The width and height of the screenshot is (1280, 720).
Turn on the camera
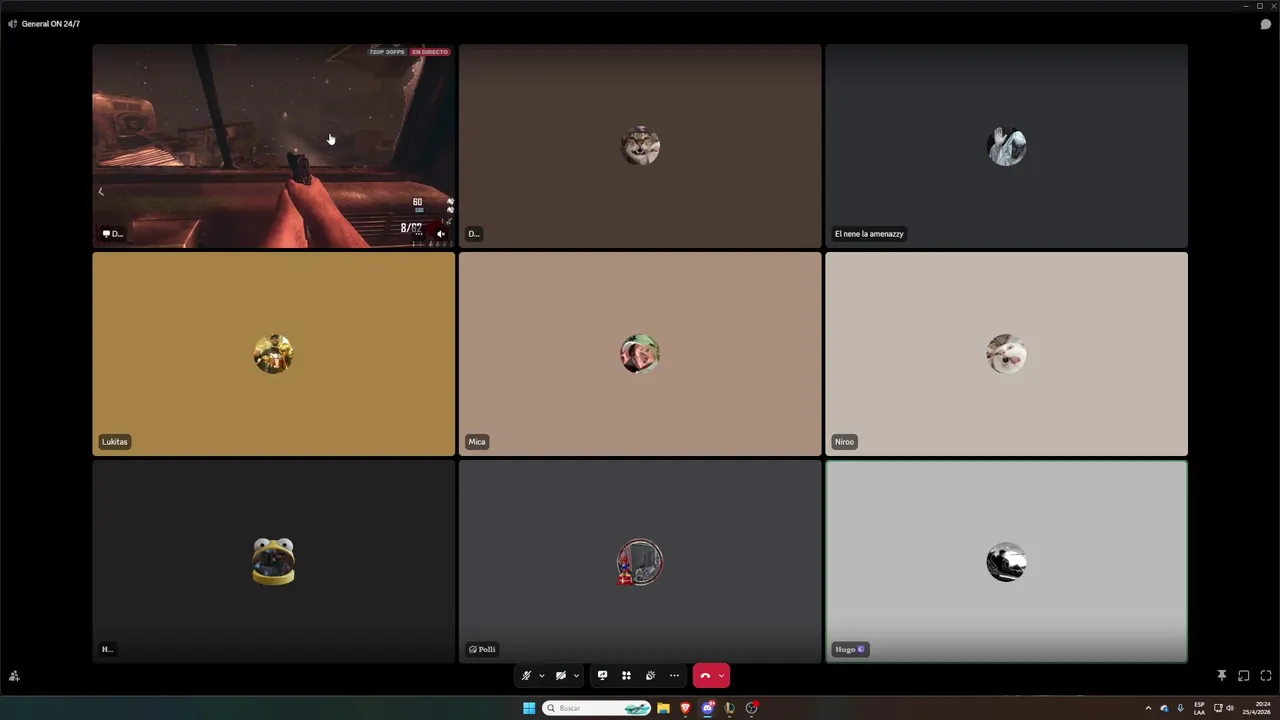(x=561, y=676)
